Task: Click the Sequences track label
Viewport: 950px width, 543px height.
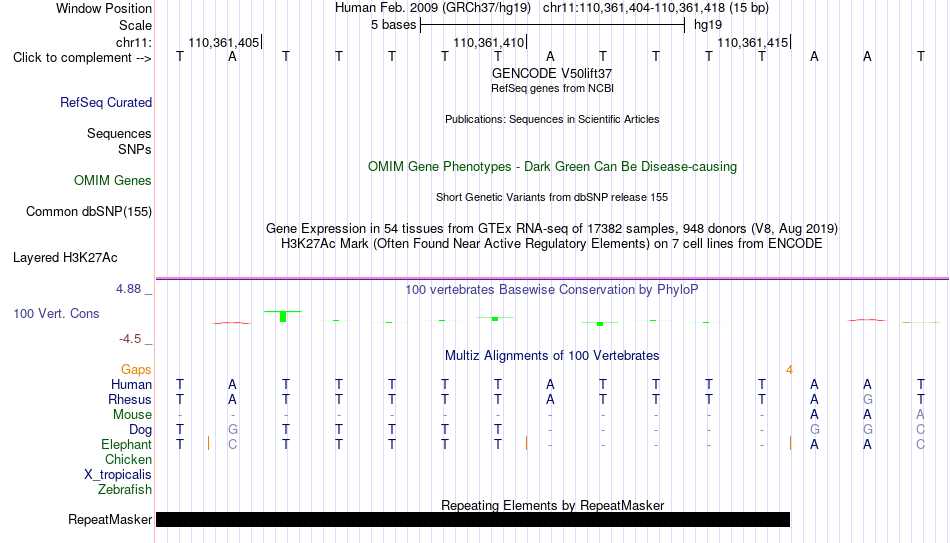Action: pos(119,133)
